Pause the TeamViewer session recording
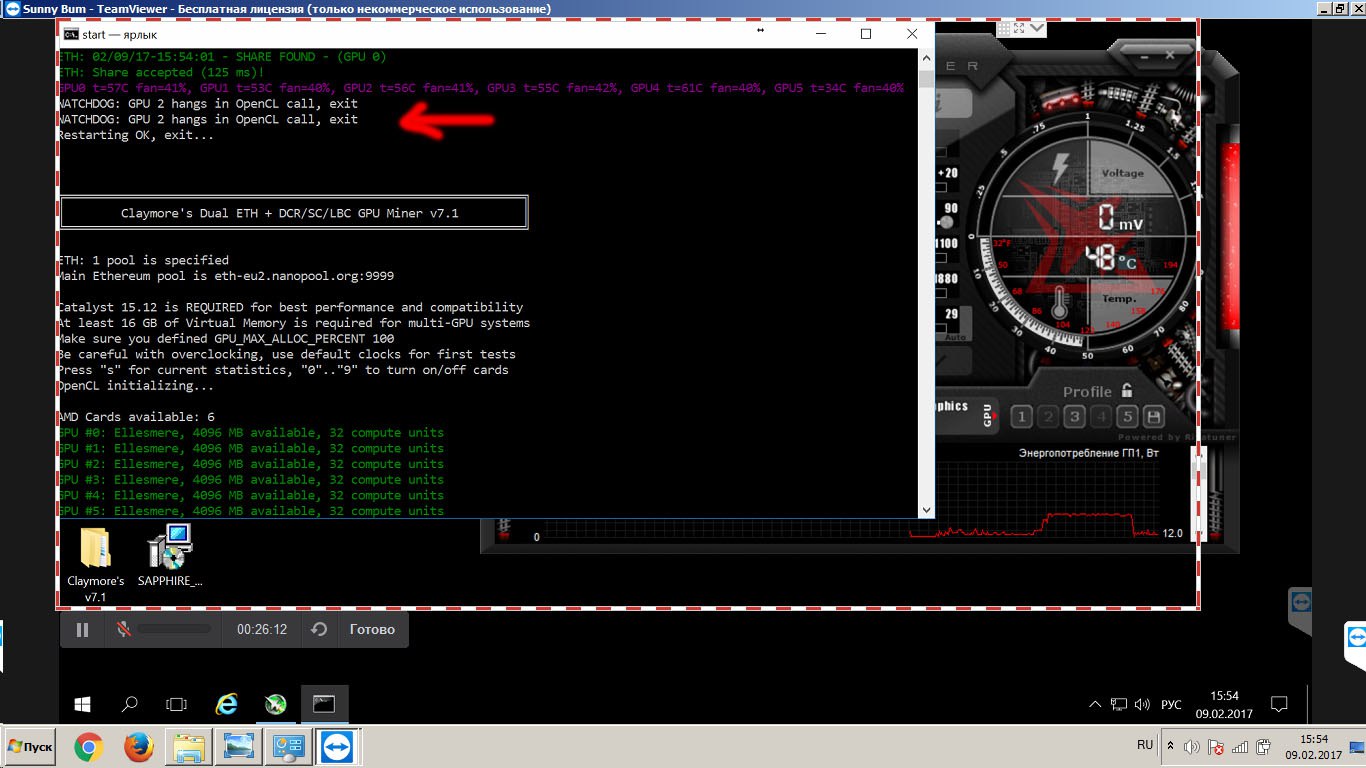 click(83, 629)
